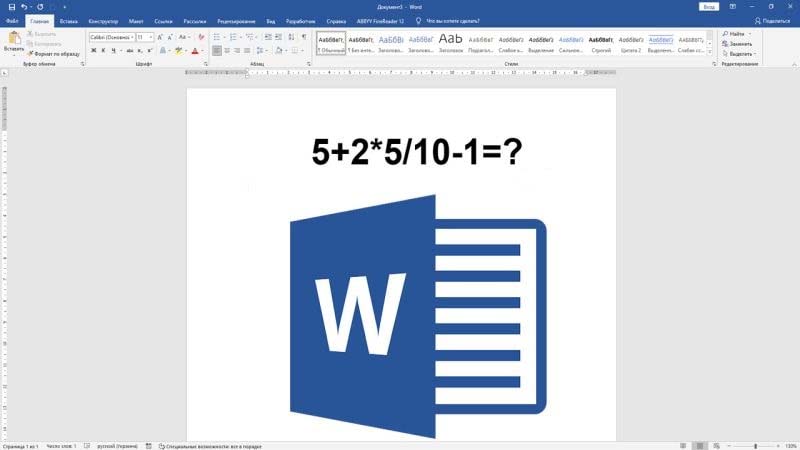The image size is (800, 450).
Task: Toggle Show paragraph marks (¶)
Action: pyautogui.click(x=304, y=37)
